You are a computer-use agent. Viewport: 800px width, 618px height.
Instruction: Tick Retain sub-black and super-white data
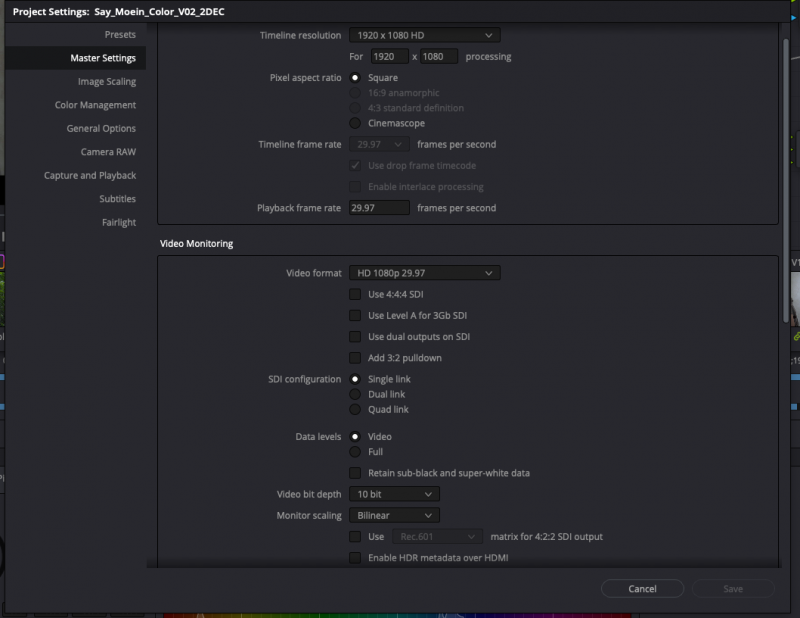pos(355,473)
